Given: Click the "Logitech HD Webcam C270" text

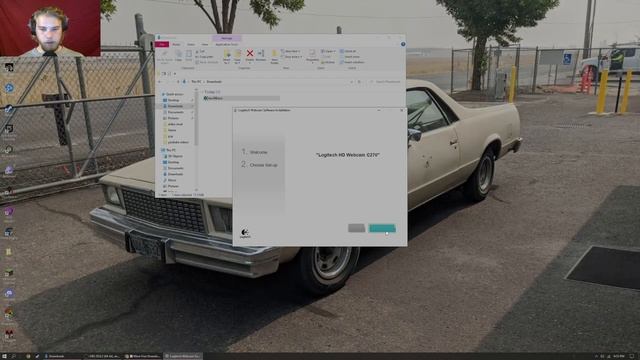Looking at the screenshot, I should tap(348, 155).
